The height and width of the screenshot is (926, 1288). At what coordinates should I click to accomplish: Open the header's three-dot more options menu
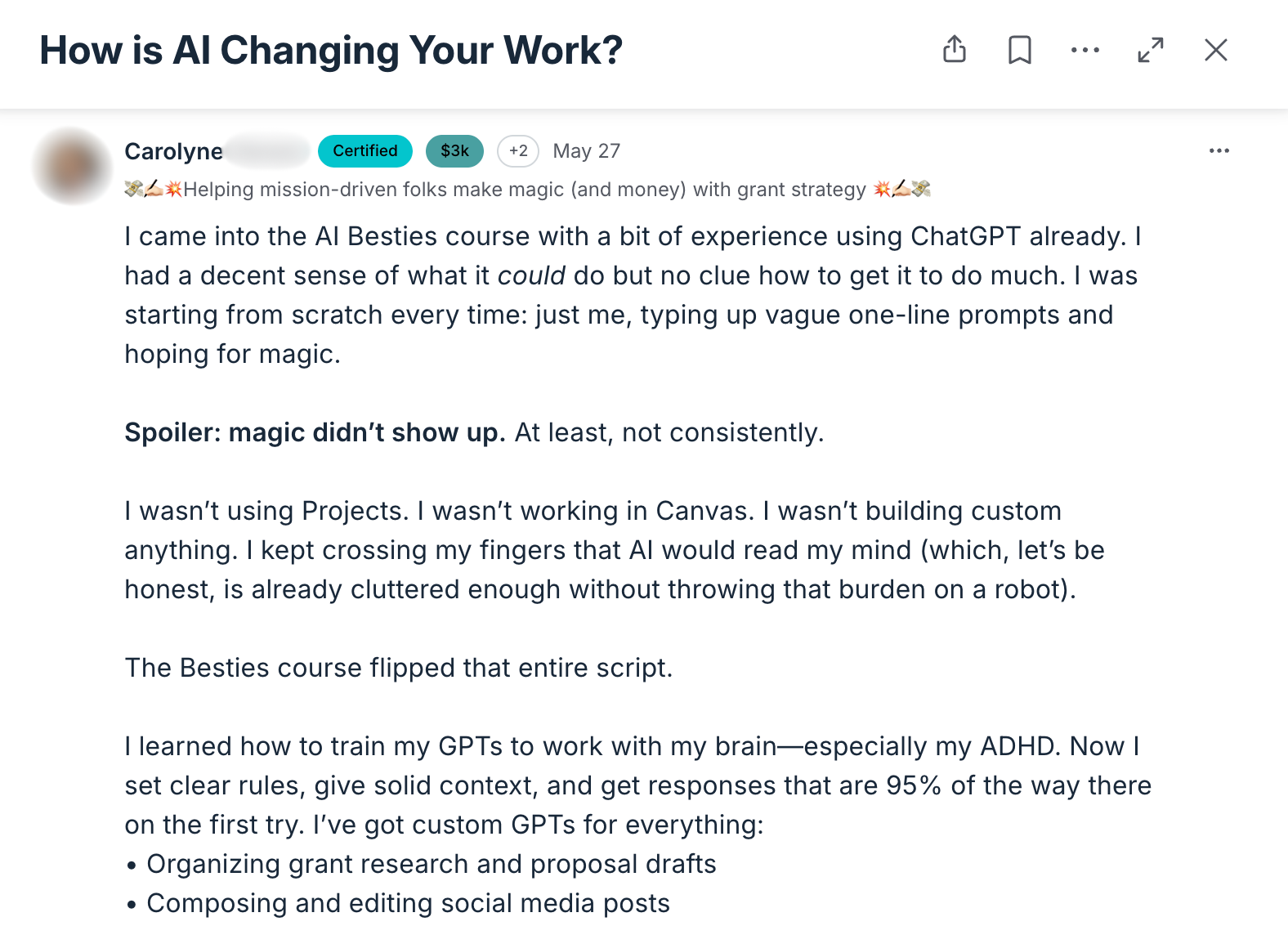[x=1085, y=50]
